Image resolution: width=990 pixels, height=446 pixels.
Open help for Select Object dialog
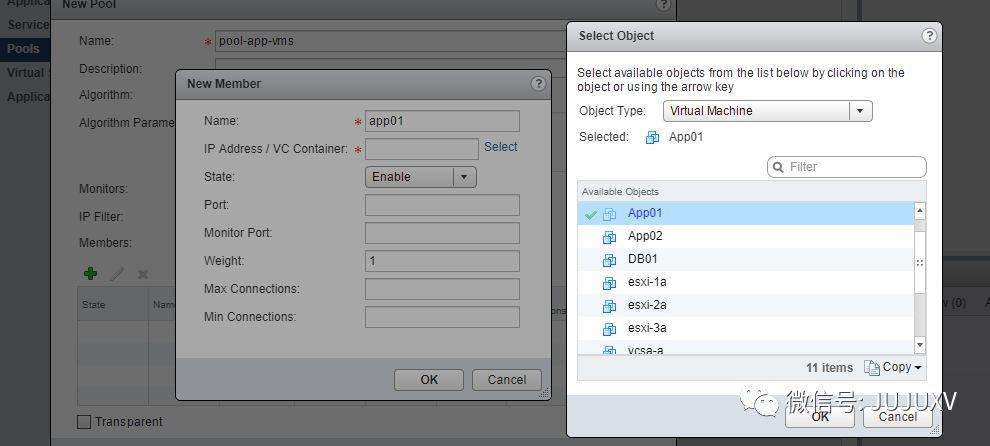point(929,36)
